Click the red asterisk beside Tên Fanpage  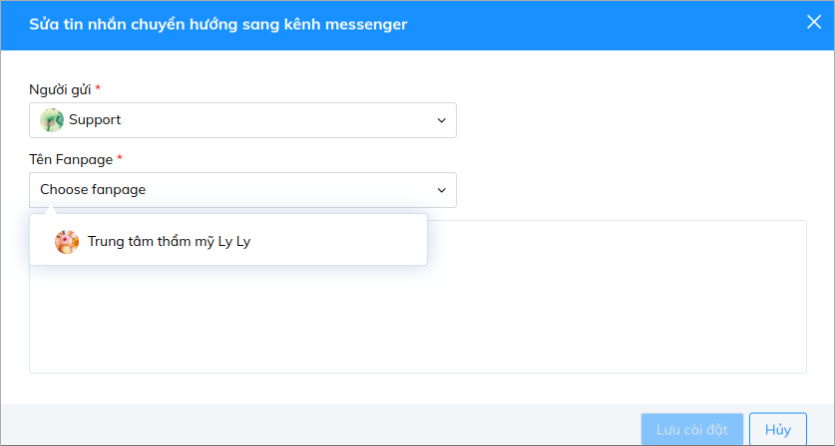(x=120, y=156)
